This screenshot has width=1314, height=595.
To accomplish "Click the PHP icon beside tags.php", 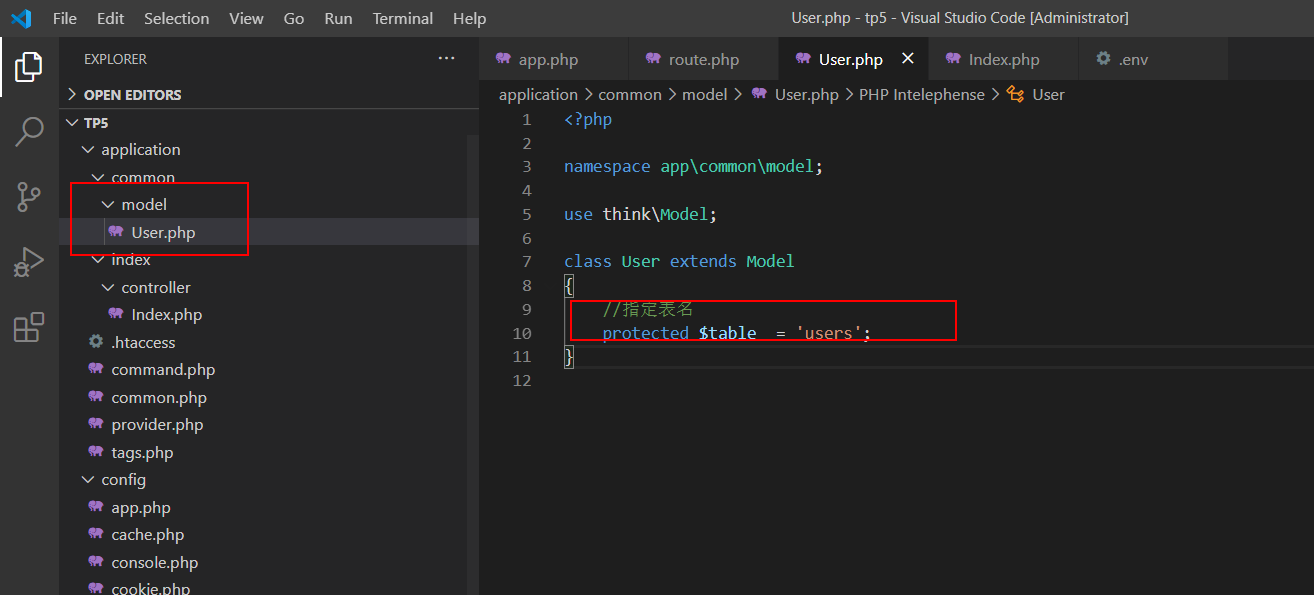I will (x=96, y=452).
